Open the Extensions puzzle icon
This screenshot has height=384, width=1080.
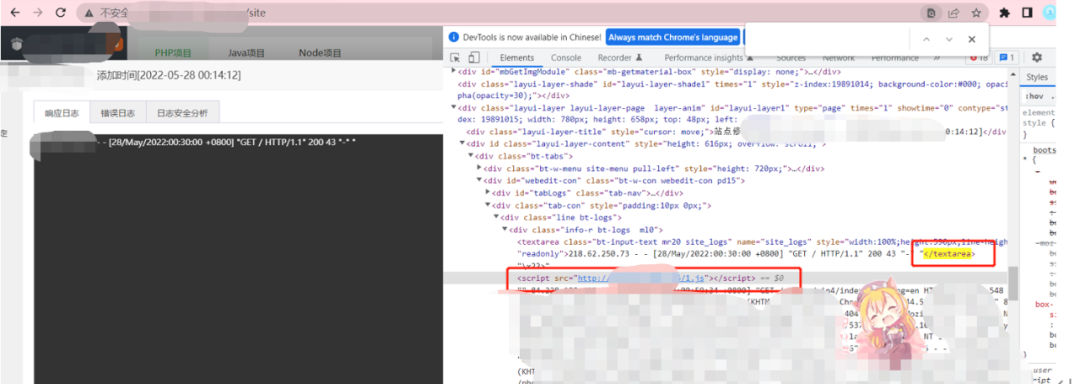pos(1004,13)
